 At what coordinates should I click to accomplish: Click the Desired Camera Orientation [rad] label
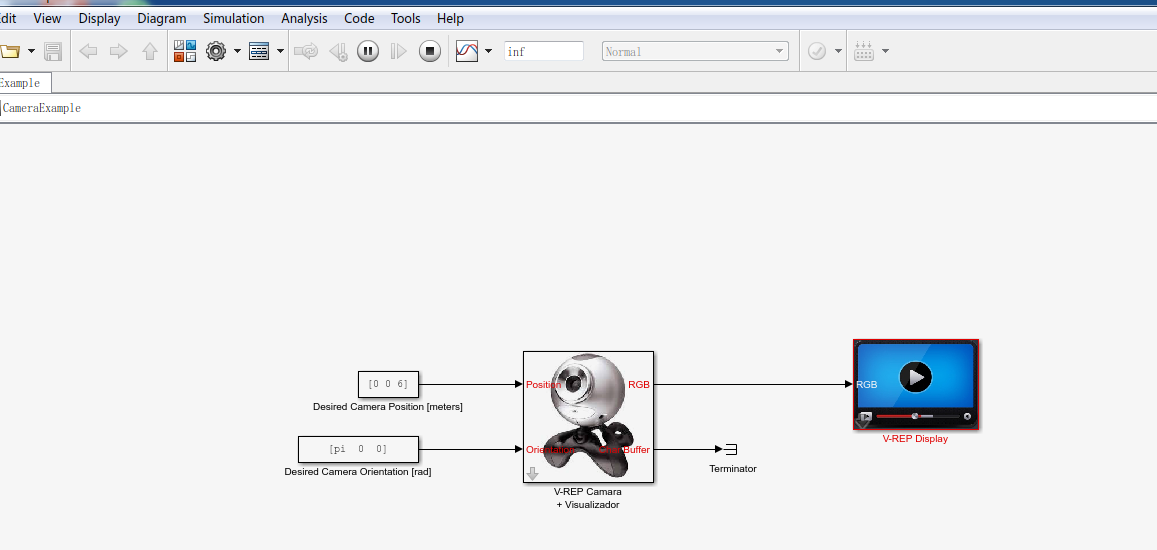(x=358, y=471)
